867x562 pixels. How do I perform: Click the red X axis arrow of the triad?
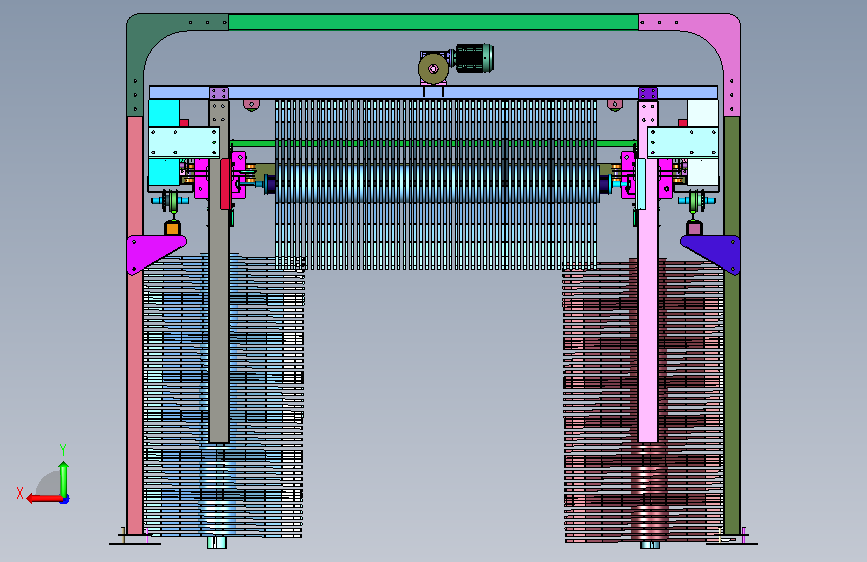44,498
